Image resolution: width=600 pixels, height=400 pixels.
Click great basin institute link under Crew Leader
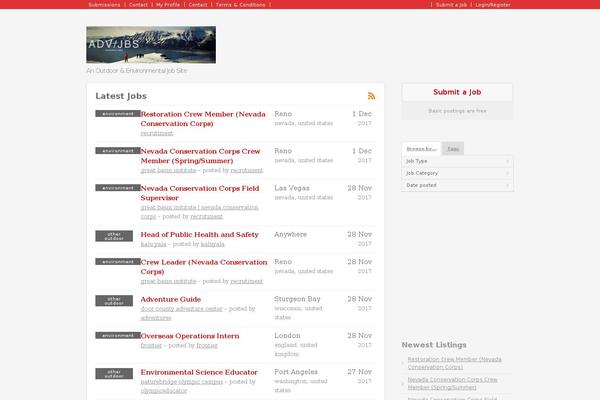click(168, 281)
